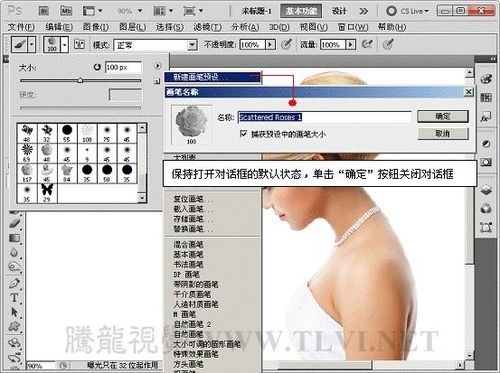This screenshot has height=373, width=500.
Task: Toggle tablet pressure controls size
Action: click(388, 44)
